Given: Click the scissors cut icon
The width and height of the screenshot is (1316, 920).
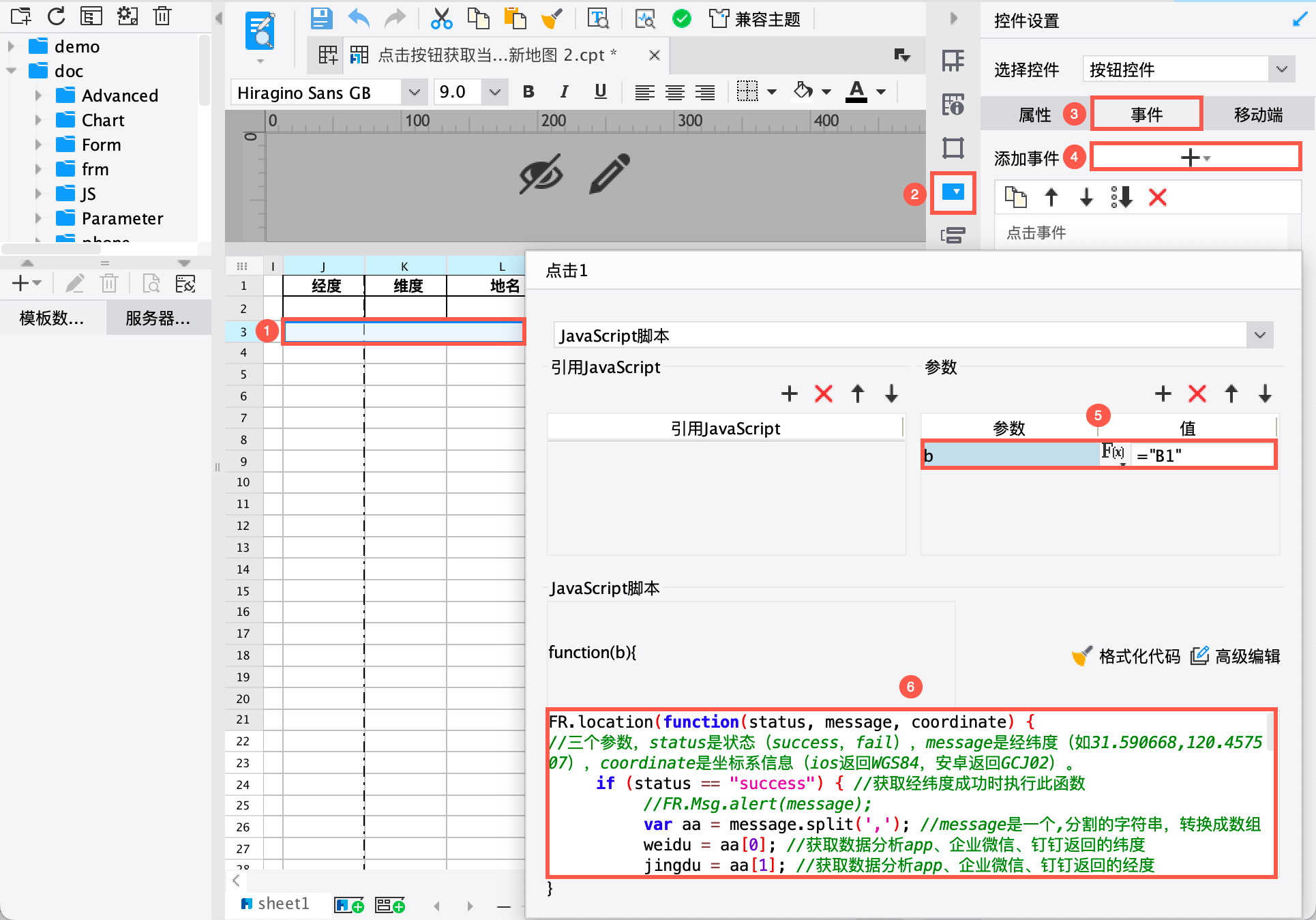Looking at the screenshot, I should 441,18.
